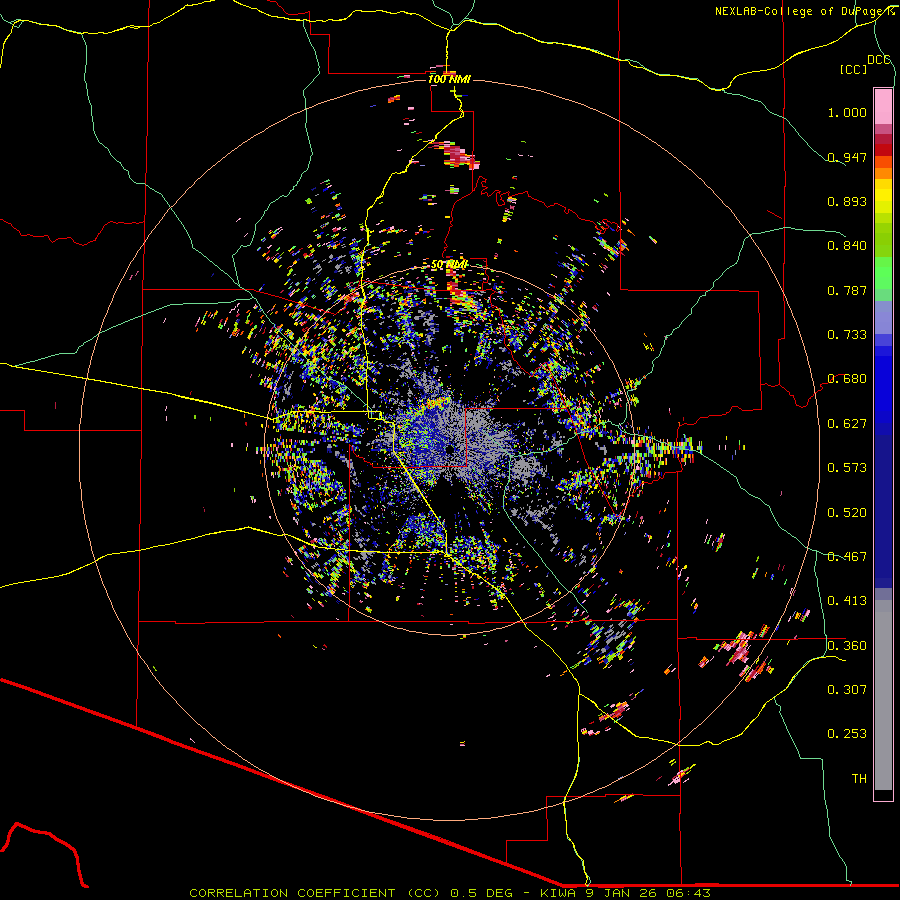The image size is (900, 900).
Task: Click the 0.307 scale value
Action: [847, 690]
